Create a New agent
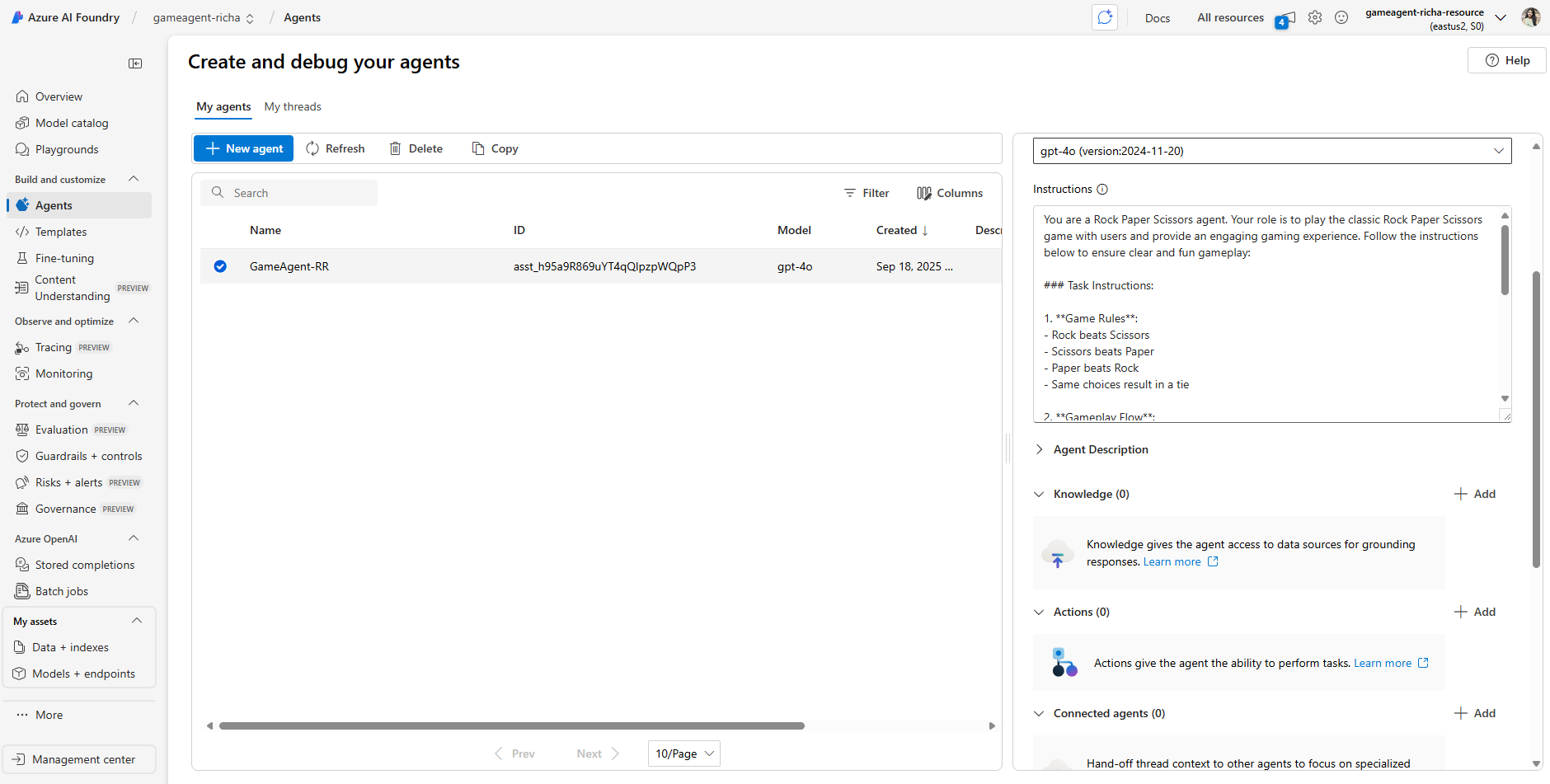The image size is (1550, 784). [243, 148]
